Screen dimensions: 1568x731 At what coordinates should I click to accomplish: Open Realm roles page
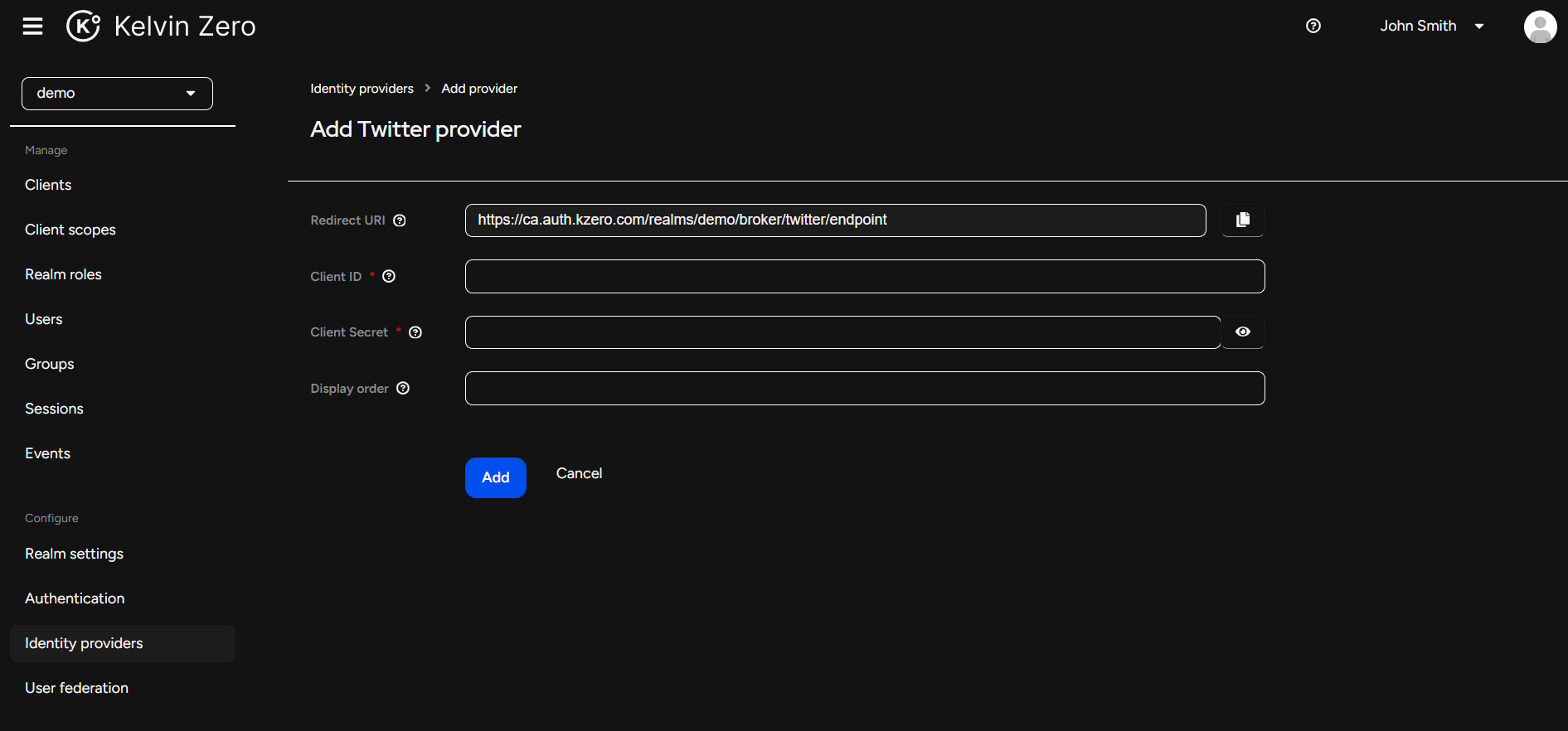(63, 274)
